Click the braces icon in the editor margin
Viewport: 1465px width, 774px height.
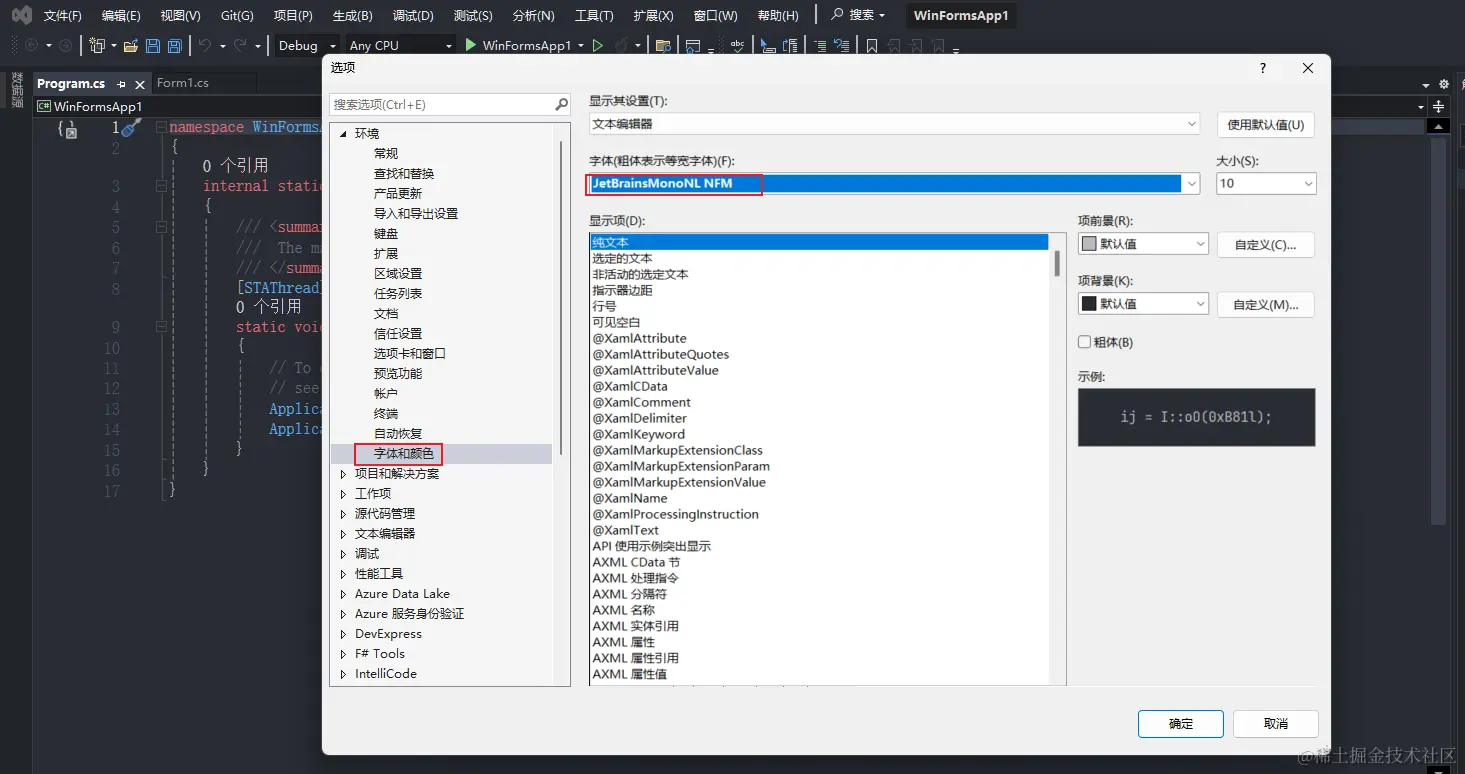[67, 128]
